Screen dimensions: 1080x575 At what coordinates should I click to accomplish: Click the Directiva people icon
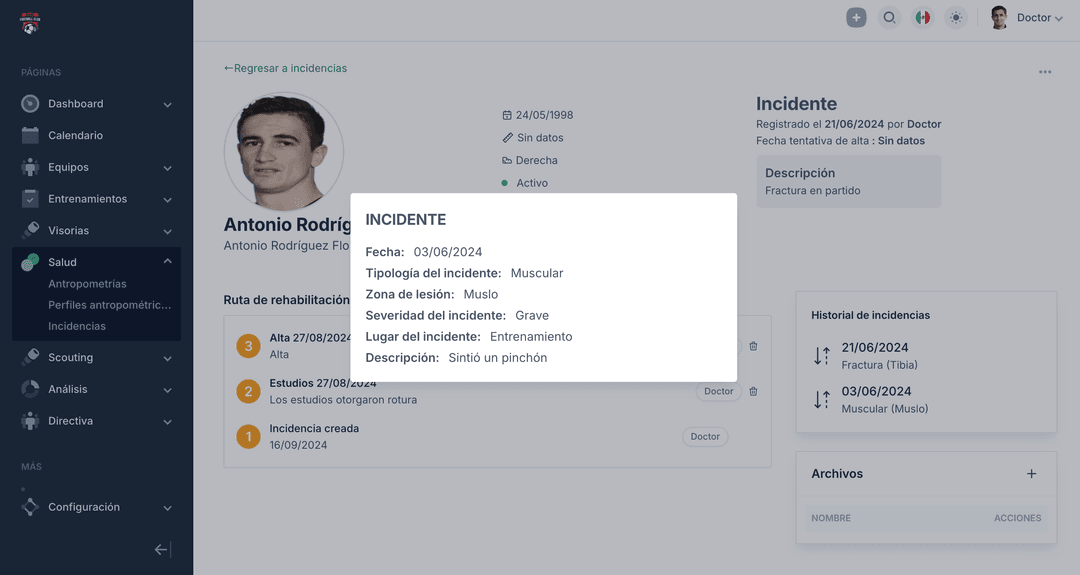30,421
